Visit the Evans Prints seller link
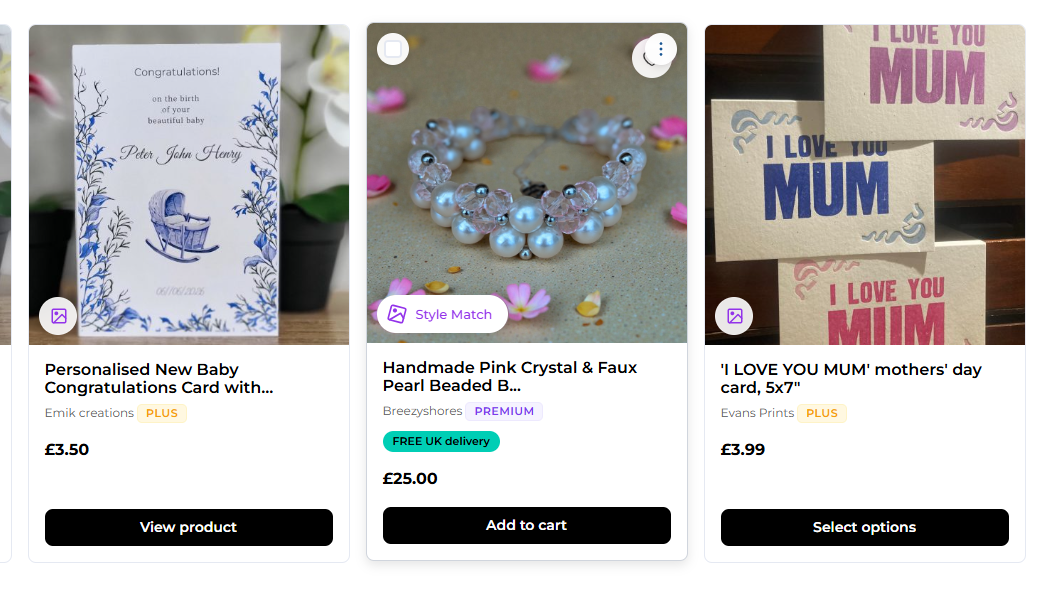The image size is (1055, 593). click(x=757, y=413)
